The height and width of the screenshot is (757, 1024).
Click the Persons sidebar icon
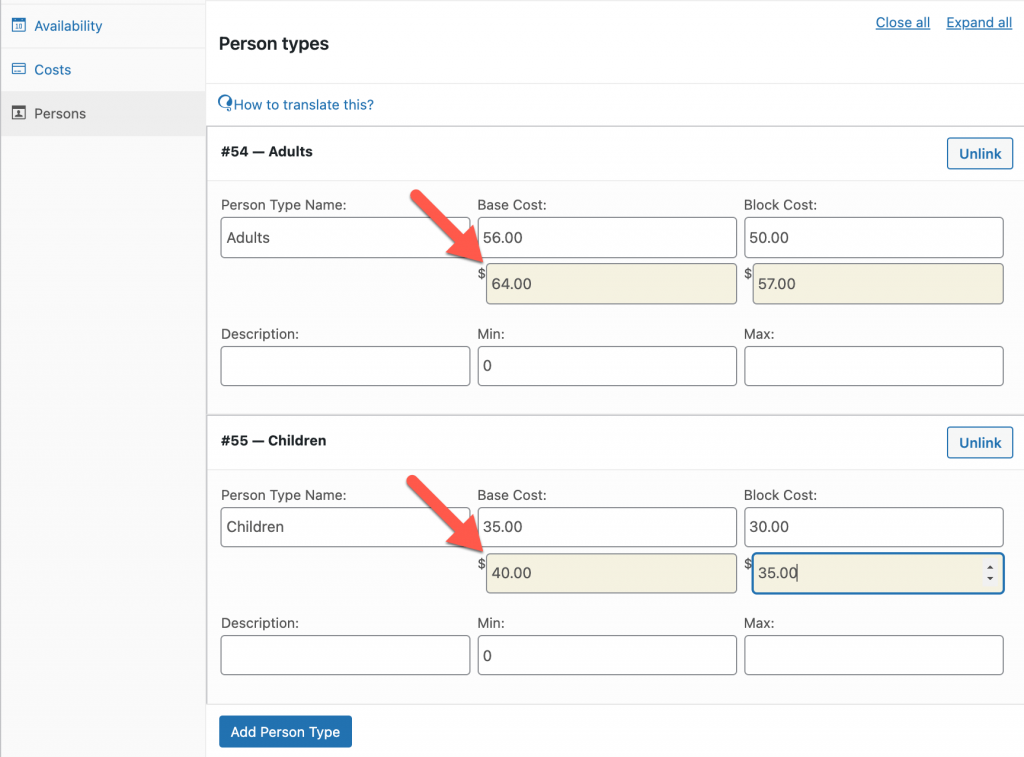coord(19,113)
